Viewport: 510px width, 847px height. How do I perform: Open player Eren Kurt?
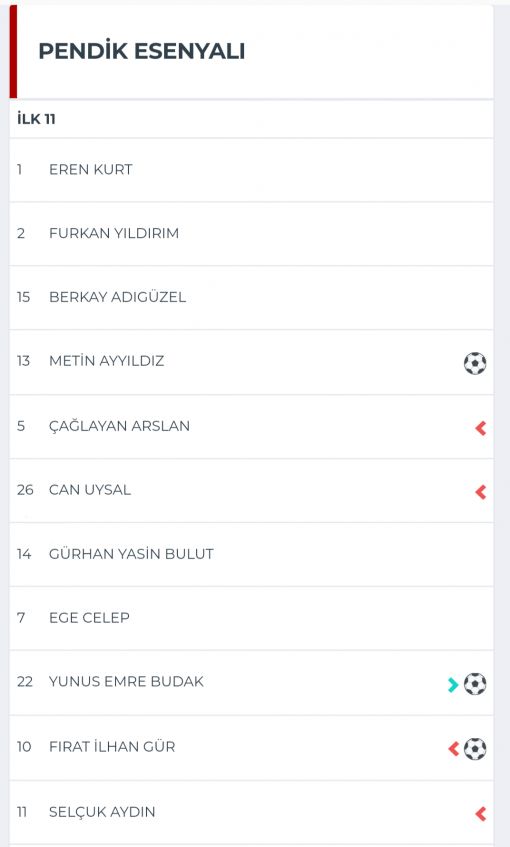point(251,170)
